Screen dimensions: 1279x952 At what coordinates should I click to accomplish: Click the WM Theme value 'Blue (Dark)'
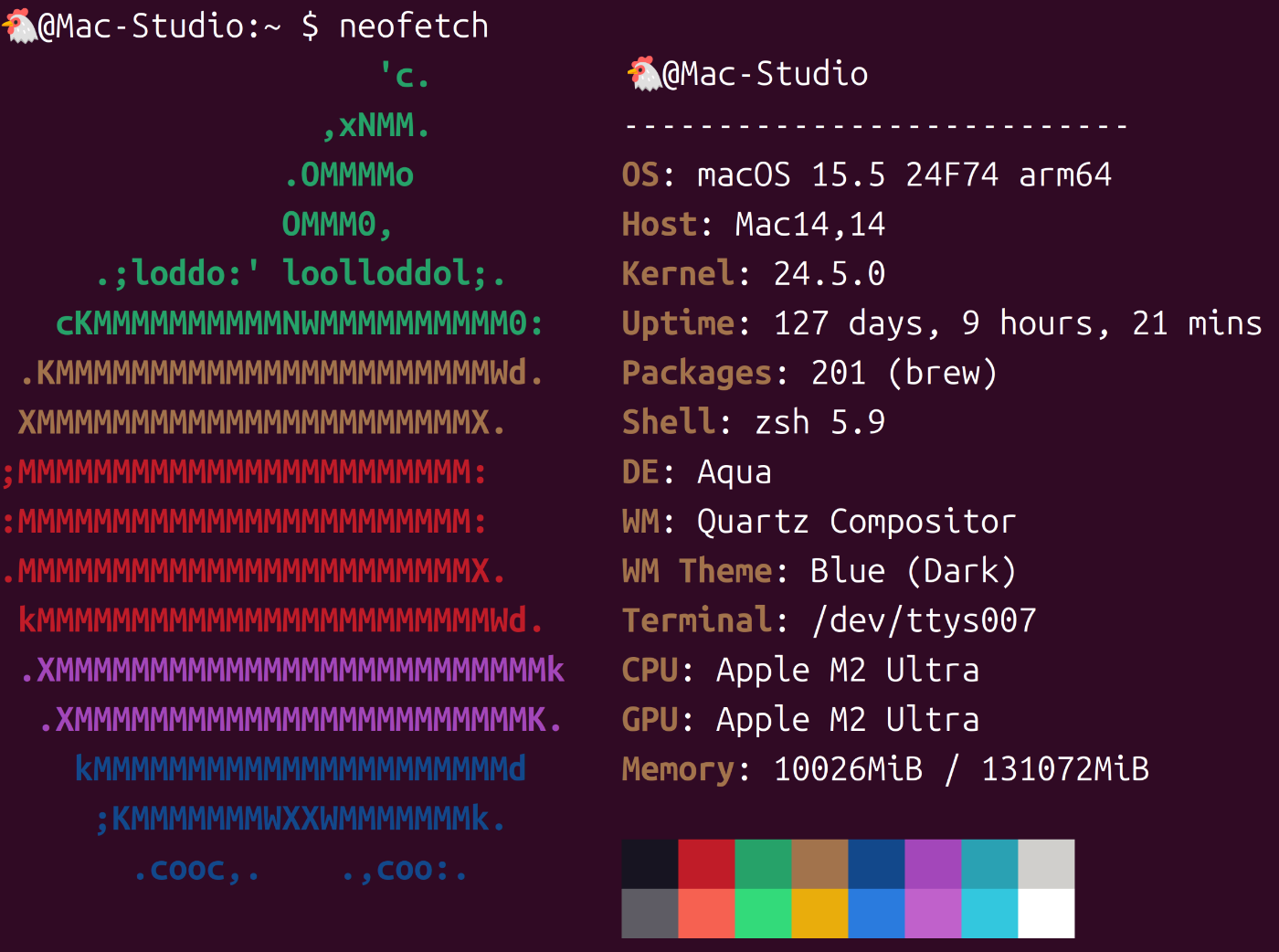coord(914,571)
